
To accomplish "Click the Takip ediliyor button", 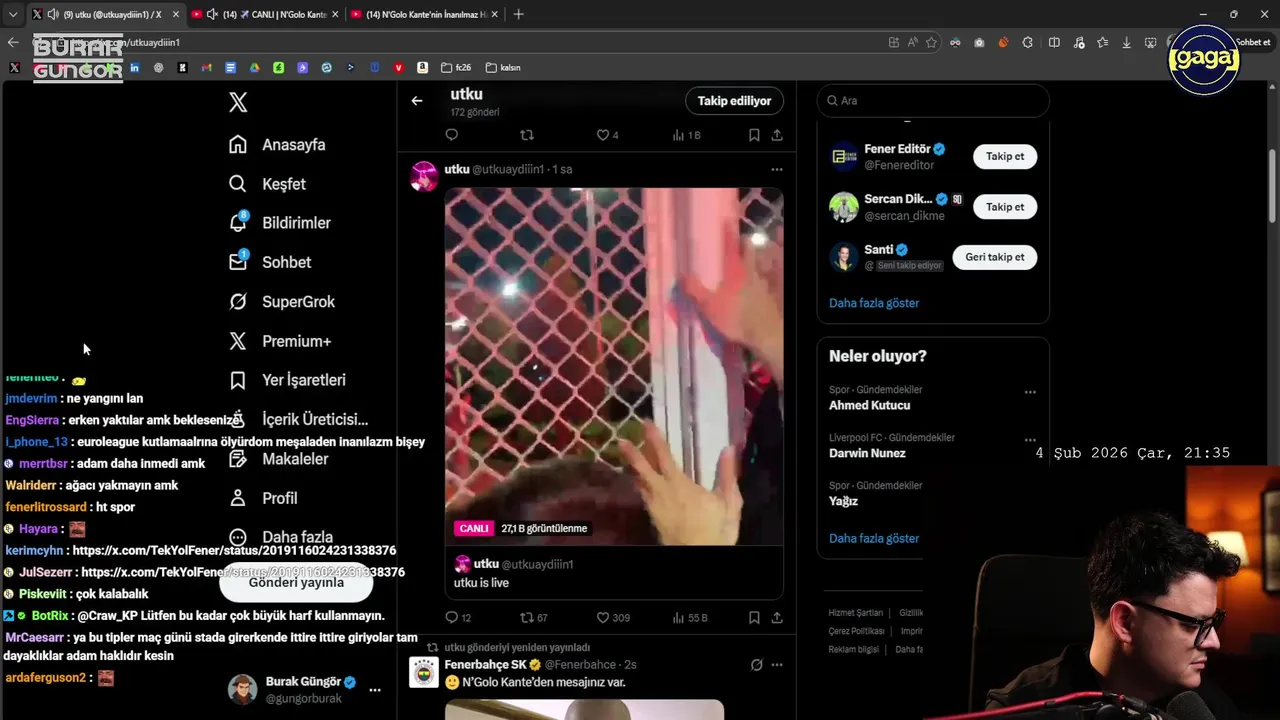I will point(734,101).
